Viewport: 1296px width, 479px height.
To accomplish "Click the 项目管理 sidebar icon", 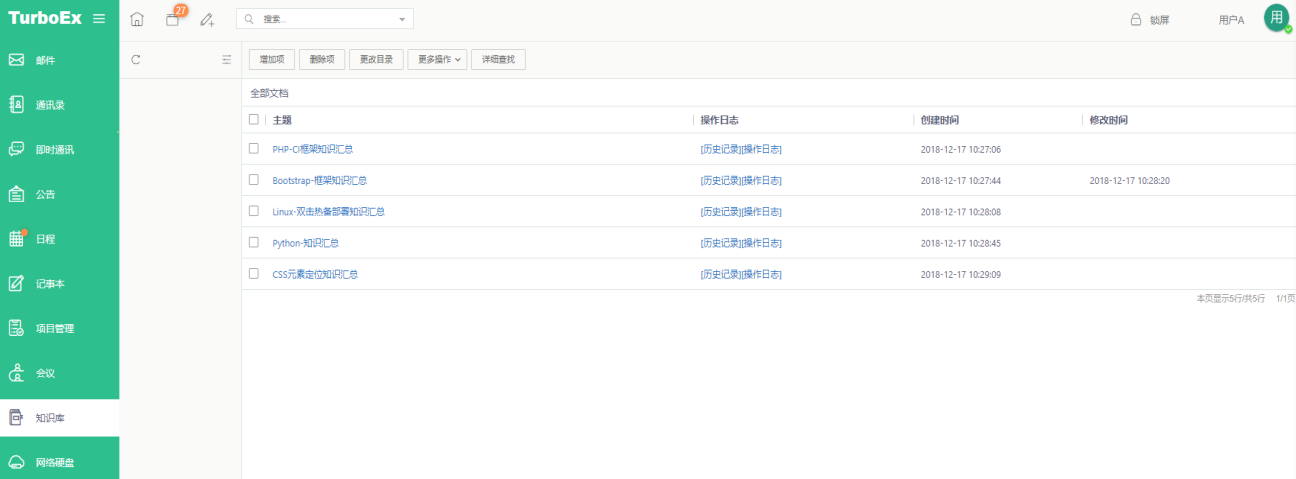I will 16,328.
